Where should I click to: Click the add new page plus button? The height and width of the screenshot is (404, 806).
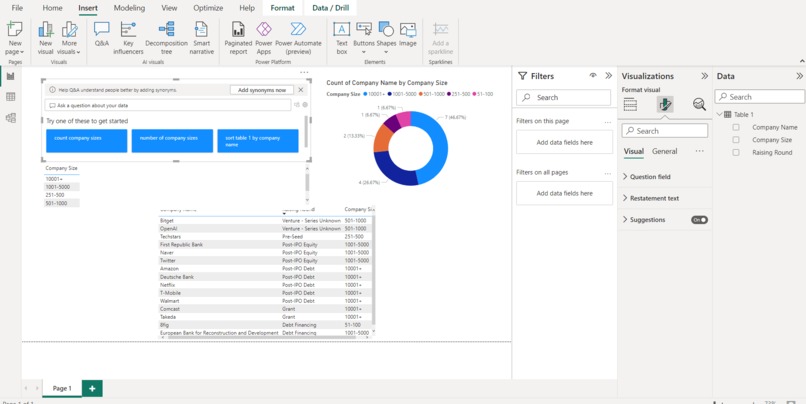pos(92,389)
